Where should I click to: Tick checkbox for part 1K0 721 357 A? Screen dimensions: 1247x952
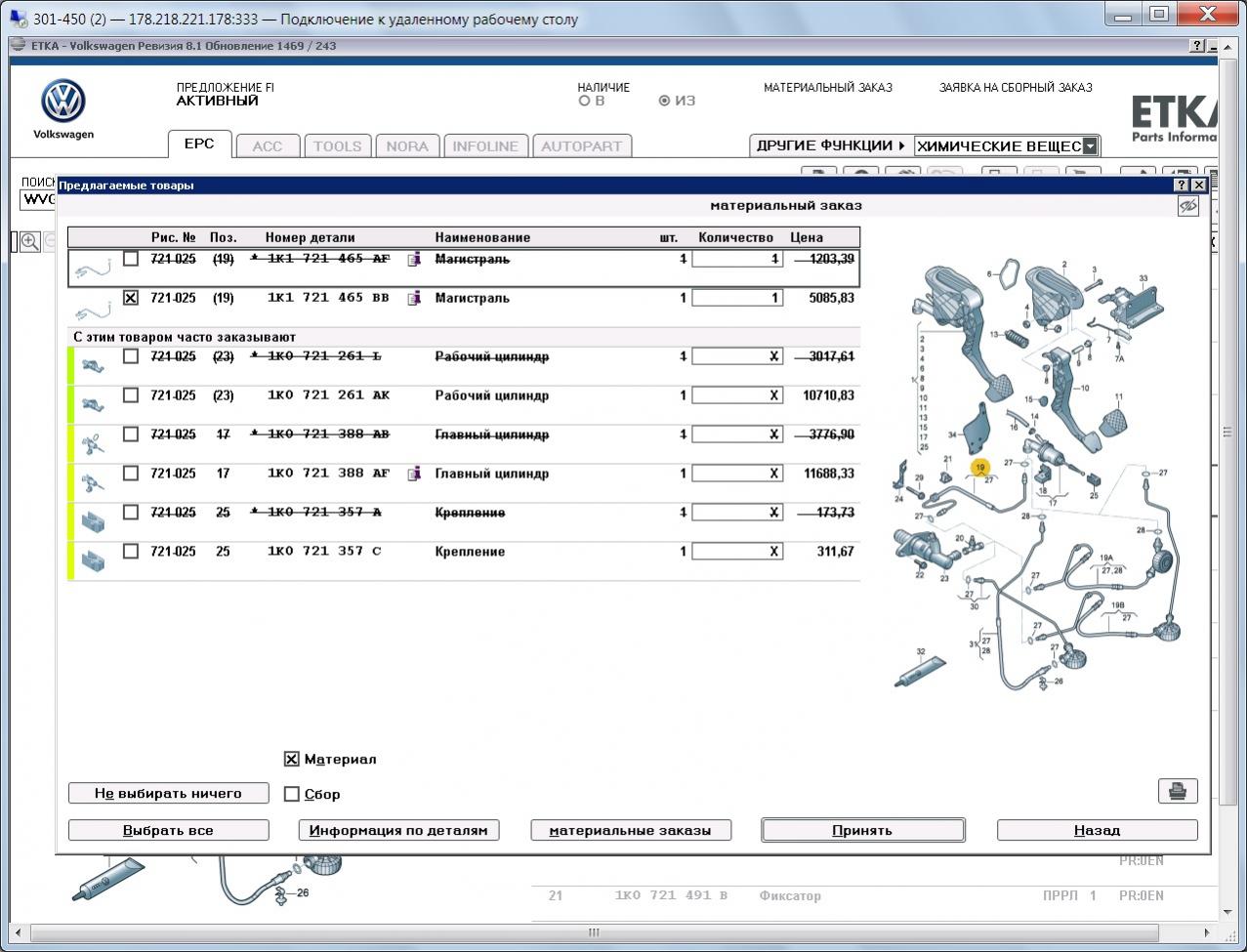click(131, 513)
